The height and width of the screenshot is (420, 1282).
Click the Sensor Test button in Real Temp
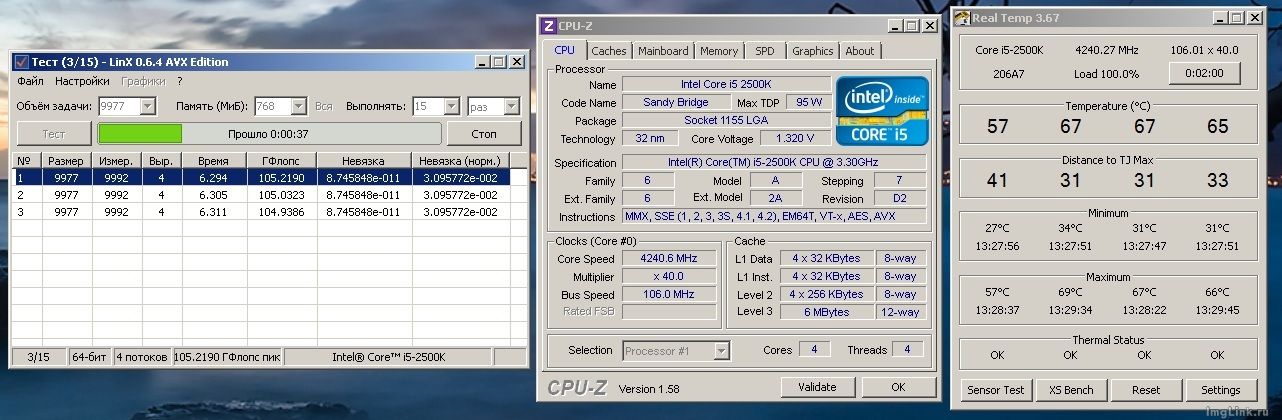(997, 390)
